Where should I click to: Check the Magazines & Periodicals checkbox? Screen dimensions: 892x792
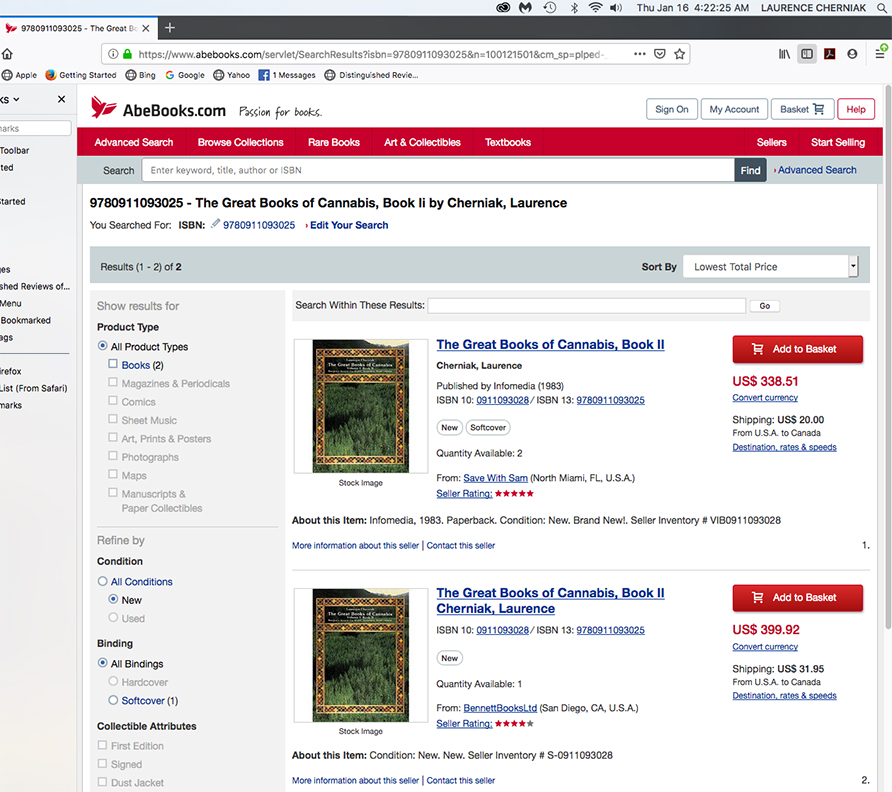pyautogui.click(x=113, y=382)
